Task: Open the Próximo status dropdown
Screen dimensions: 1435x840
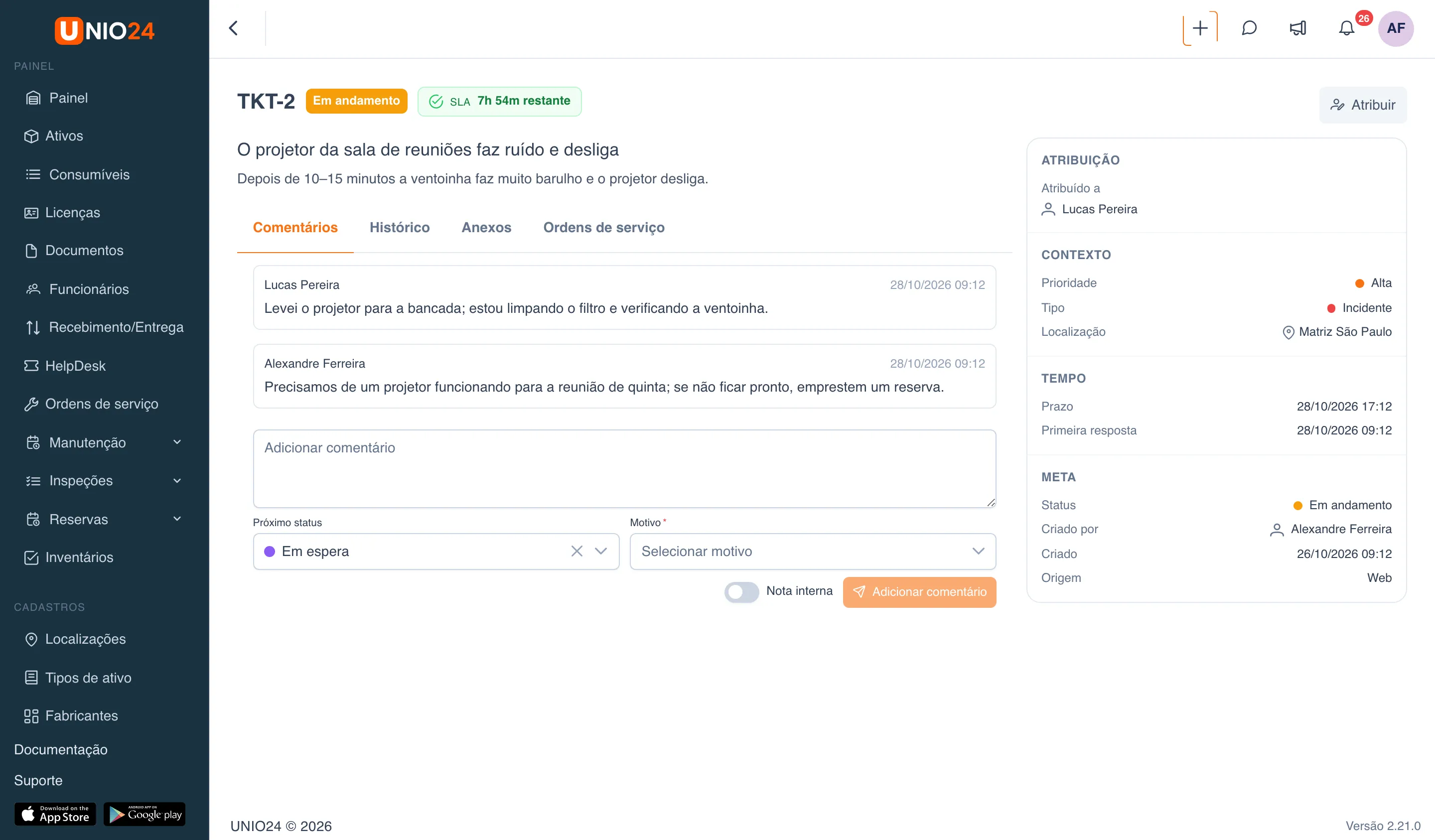Action: click(436, 551)
